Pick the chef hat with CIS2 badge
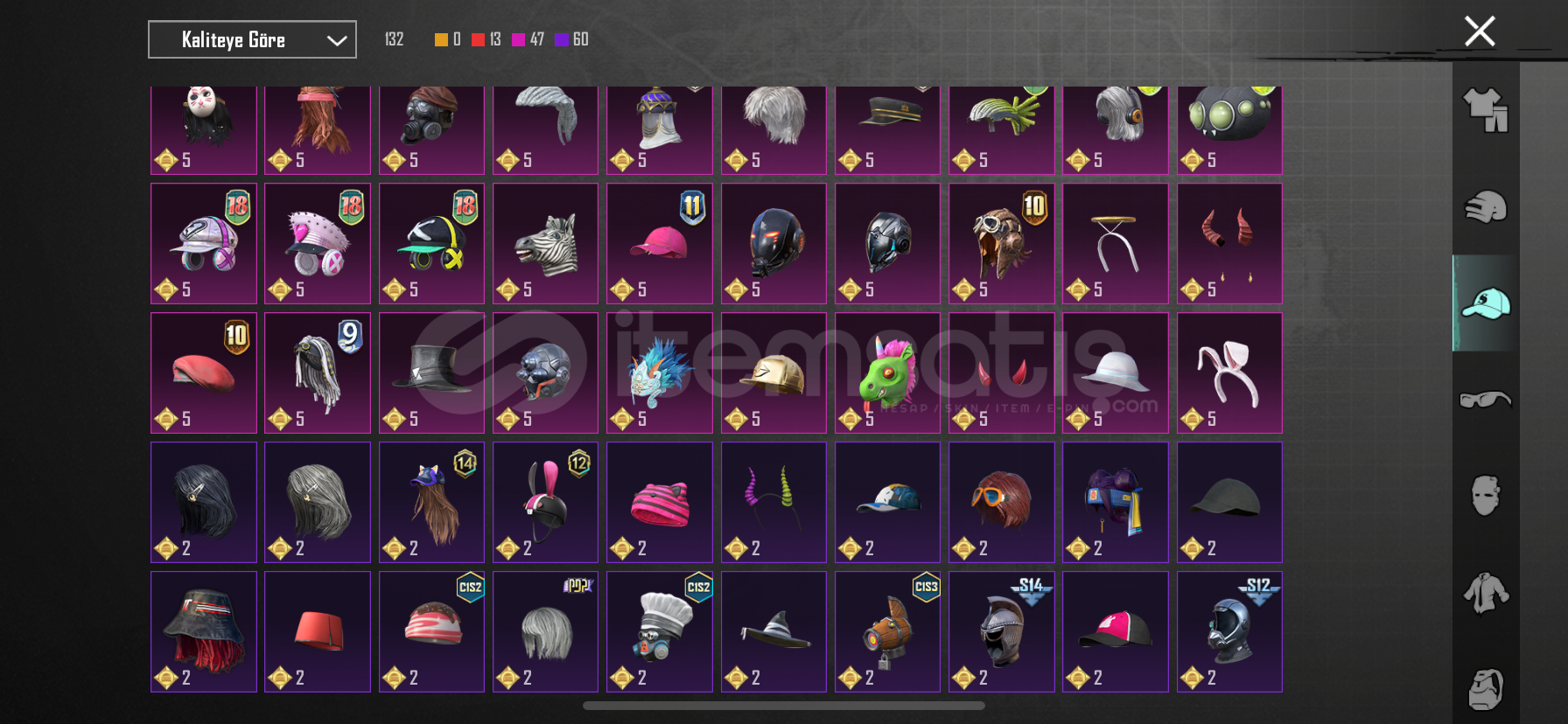 pyautogui.click(x=660, y=631)
